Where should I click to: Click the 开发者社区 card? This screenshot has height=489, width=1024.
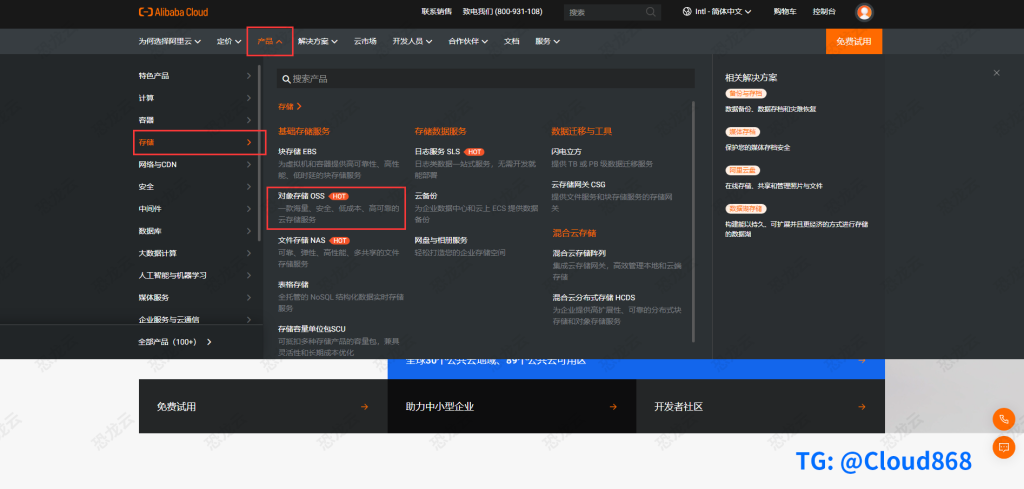pyautogui.click(x=760, y=406)
